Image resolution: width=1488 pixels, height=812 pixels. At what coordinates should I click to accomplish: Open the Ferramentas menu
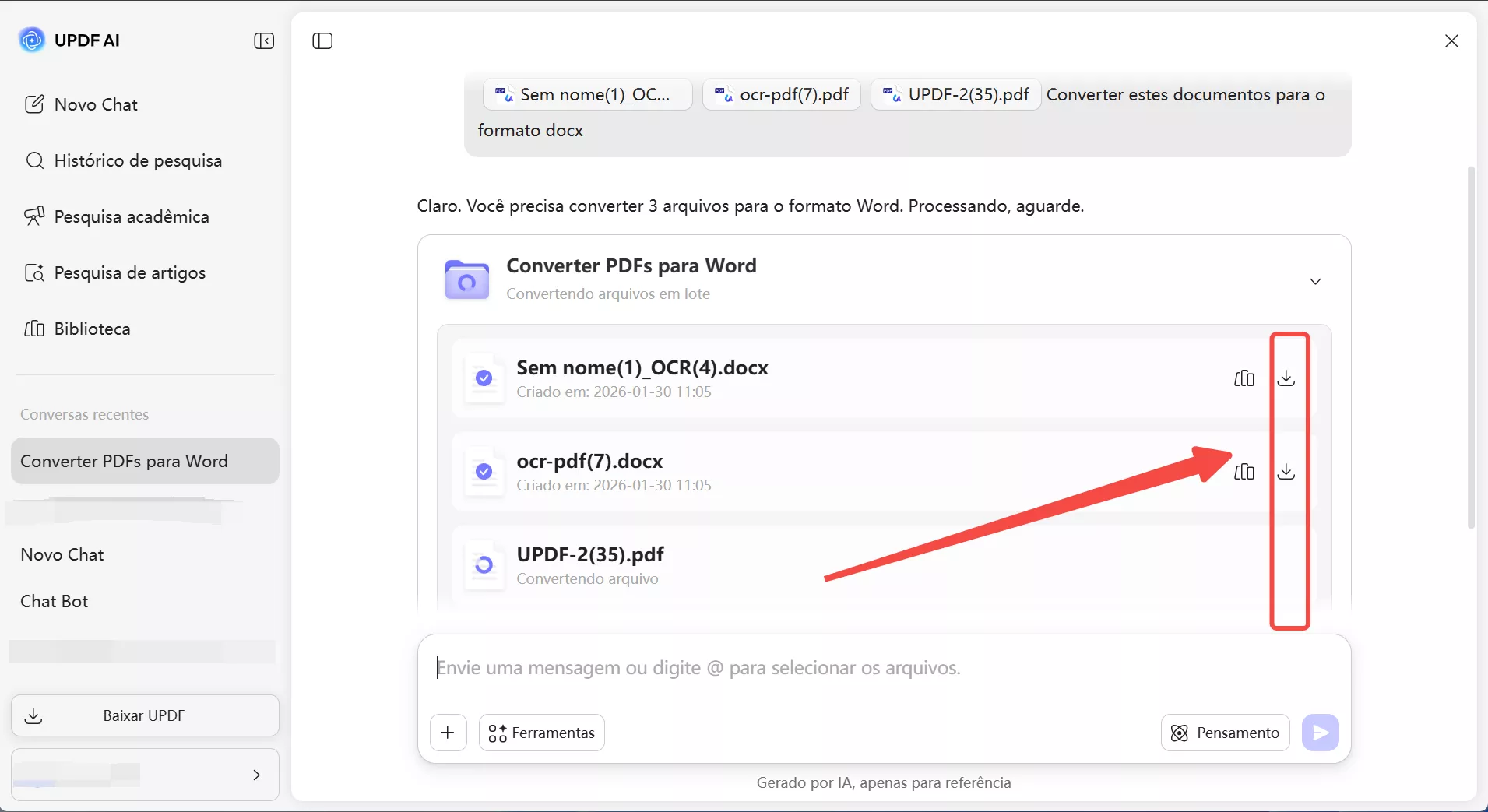pyautogui.click(x=540, y=732)
